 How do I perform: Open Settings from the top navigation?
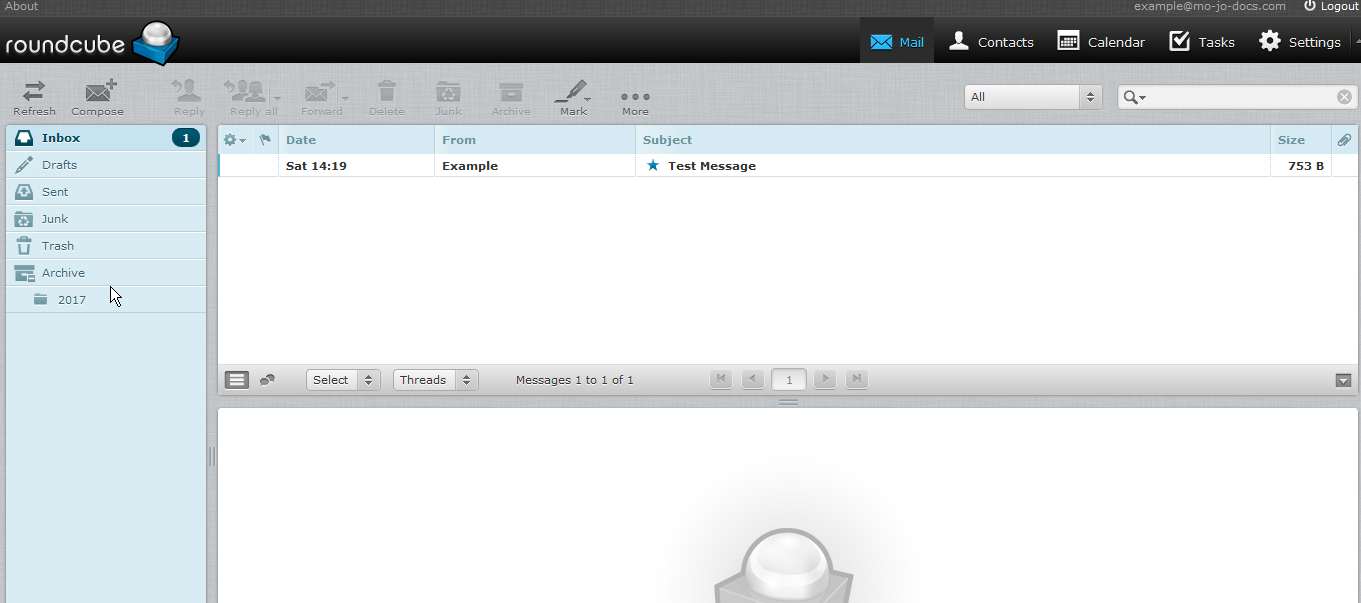[1300, 42]
